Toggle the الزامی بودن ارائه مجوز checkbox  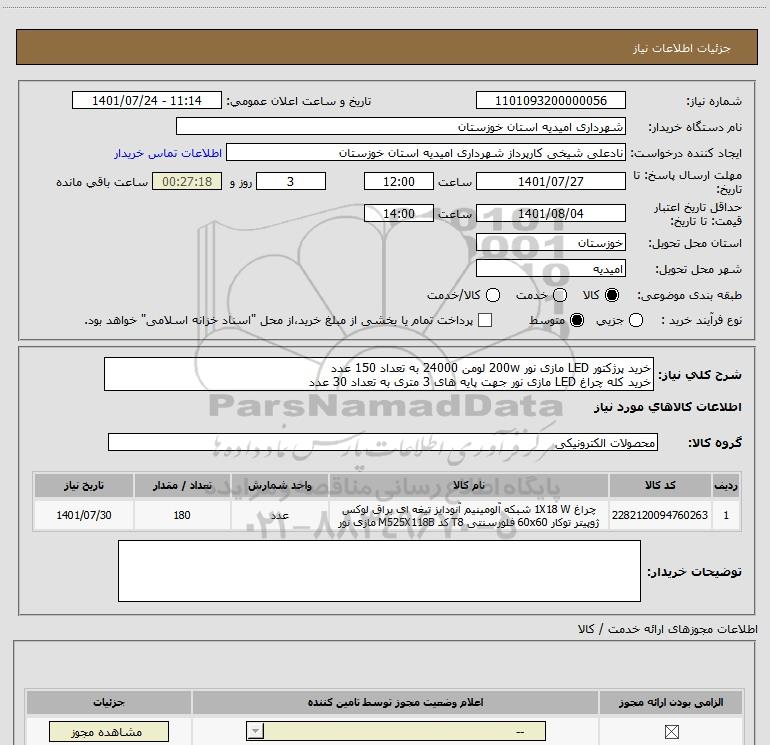[x=671, y=732]
